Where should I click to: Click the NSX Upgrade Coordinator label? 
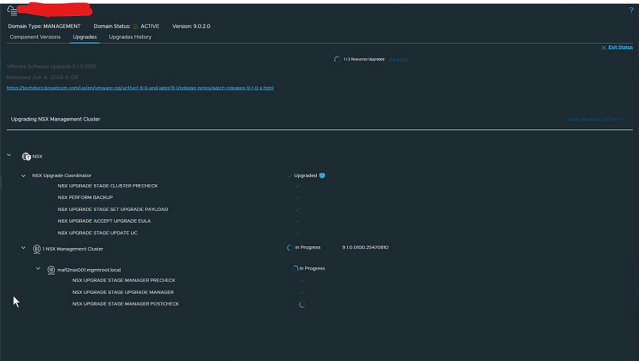coord(62,176)
